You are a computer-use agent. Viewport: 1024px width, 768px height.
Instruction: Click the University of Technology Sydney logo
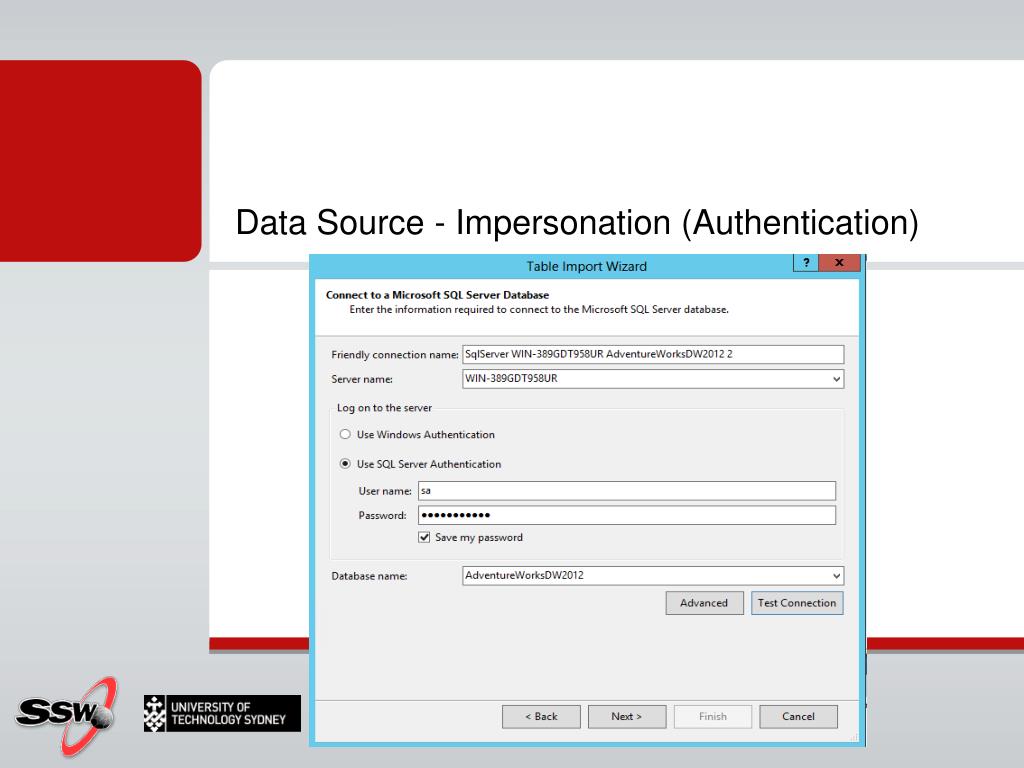222,713
